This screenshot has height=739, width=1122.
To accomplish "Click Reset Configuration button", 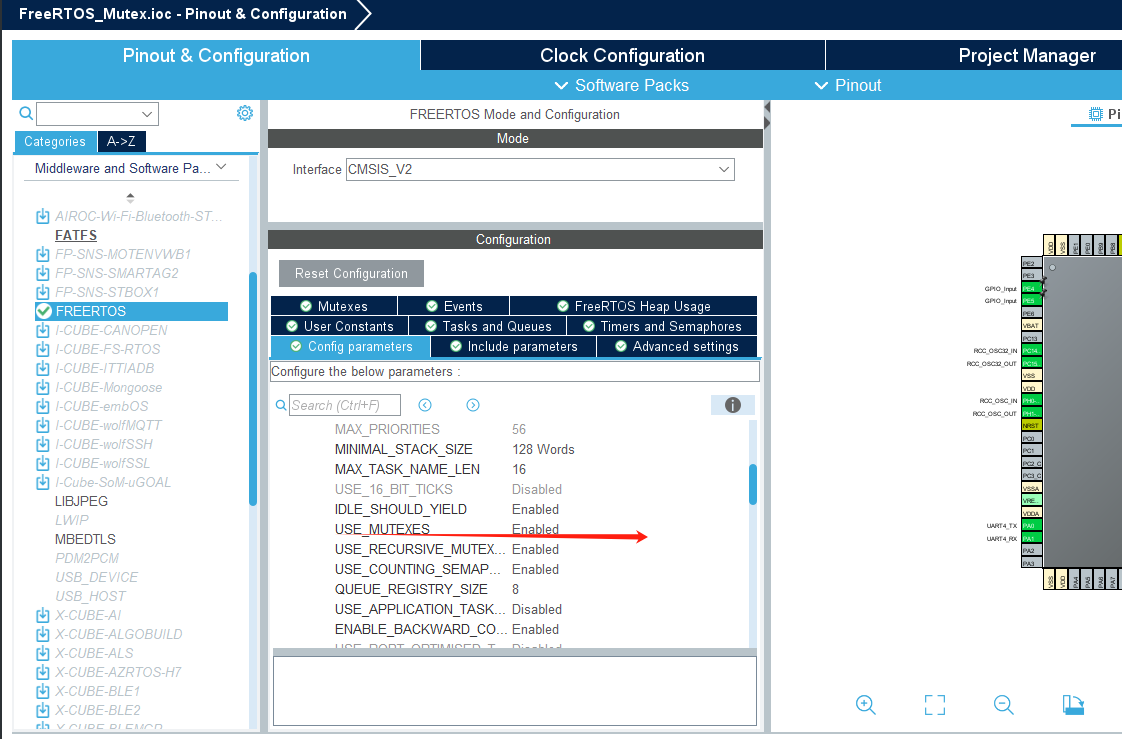I will coord(351,273).
